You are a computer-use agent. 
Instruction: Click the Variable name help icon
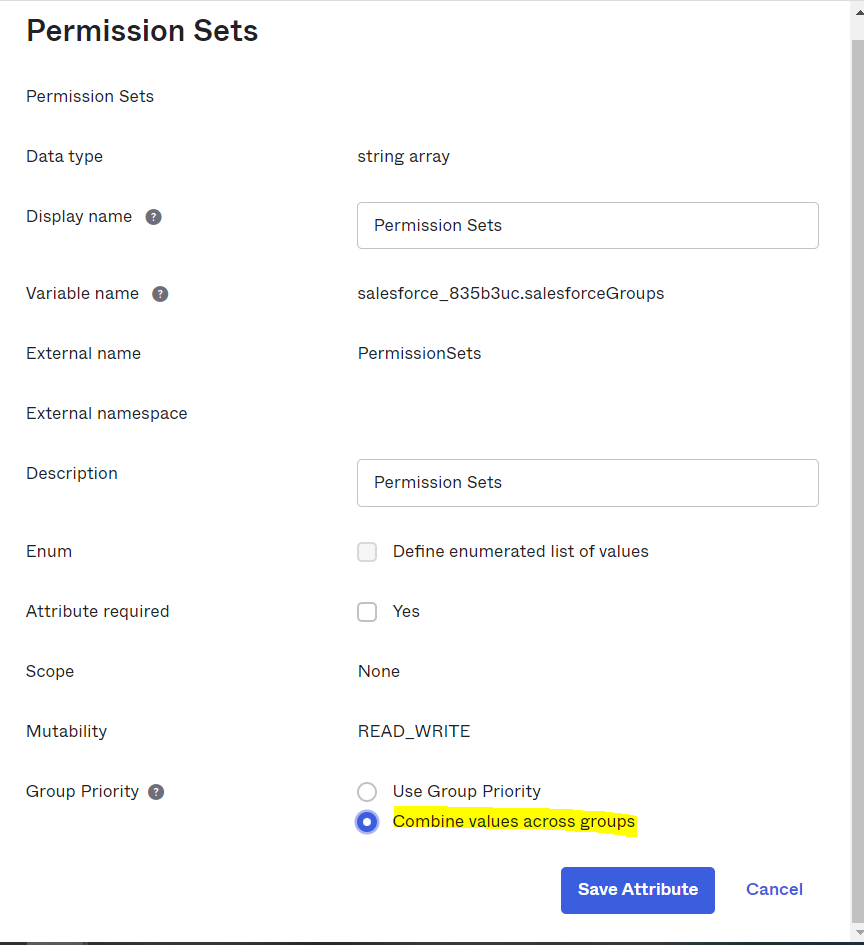point(160,294)
